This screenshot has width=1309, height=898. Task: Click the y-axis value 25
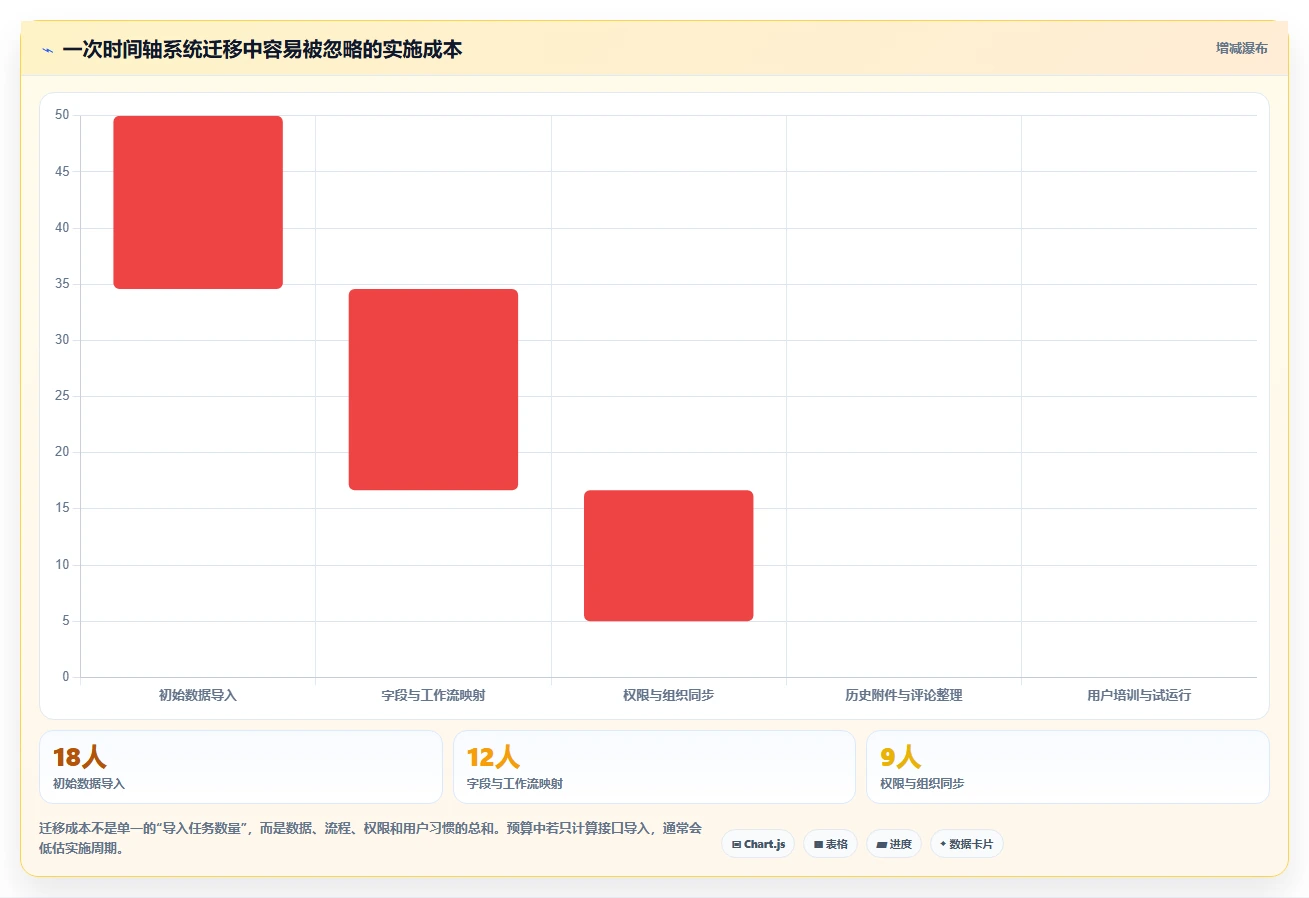[x=62, y=396]
